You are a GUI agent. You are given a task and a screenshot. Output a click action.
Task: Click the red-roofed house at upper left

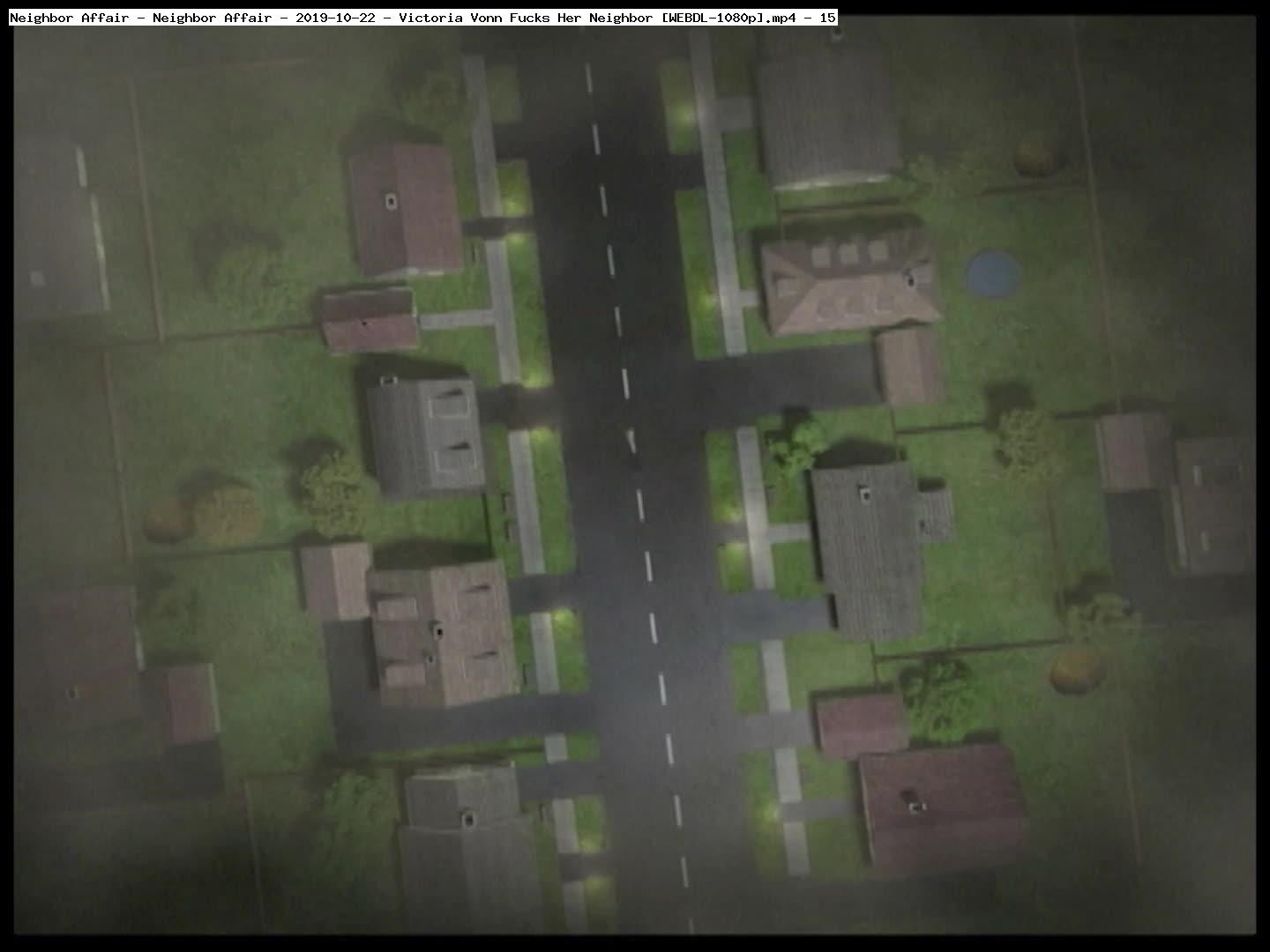point(404,209)
